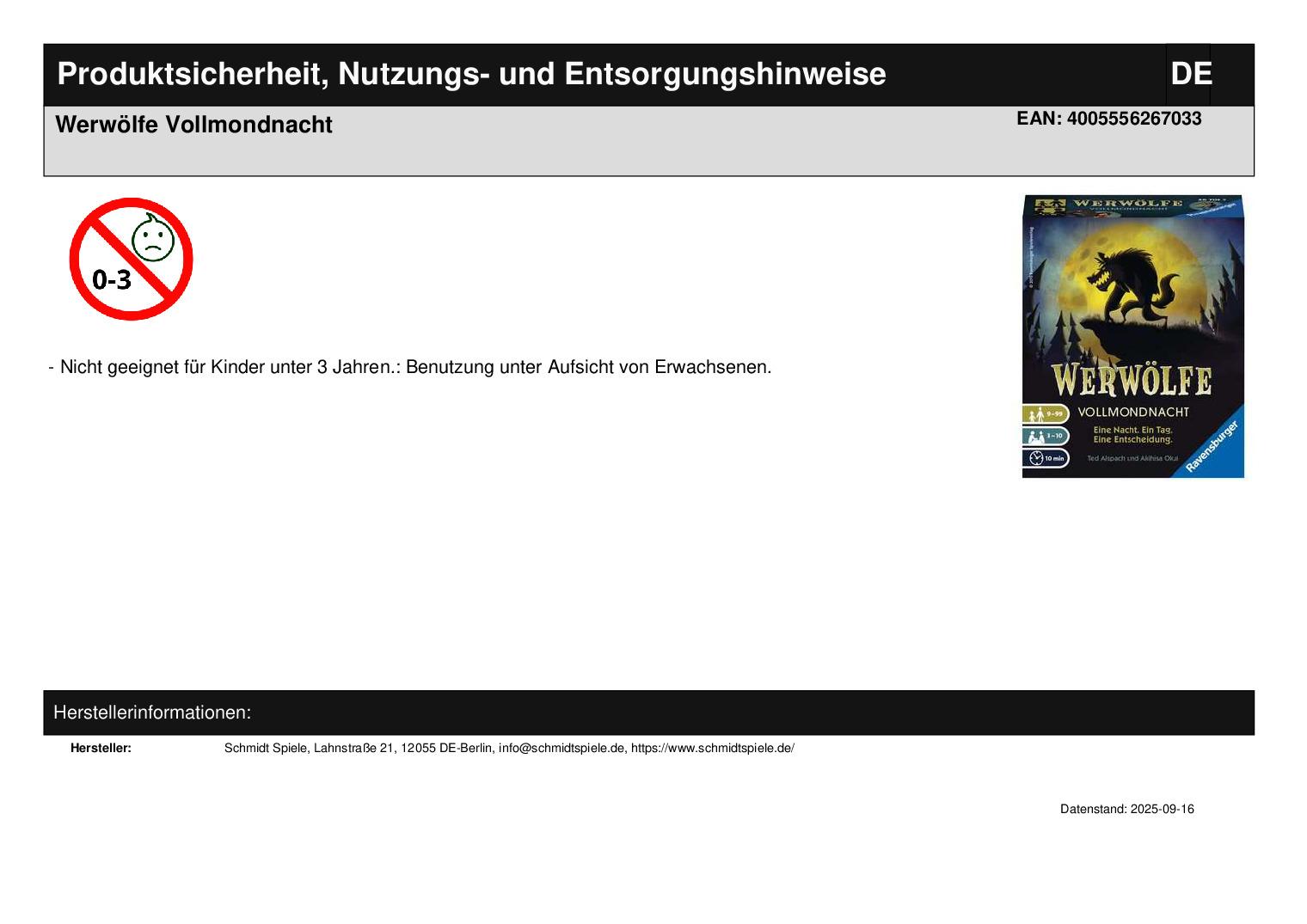The height and width of the screenshot is (924, 1307).
Task: Click the warning text 'Nicht geeignet für Kinder unter 3 Jahren'
Action: coord(227,367)
